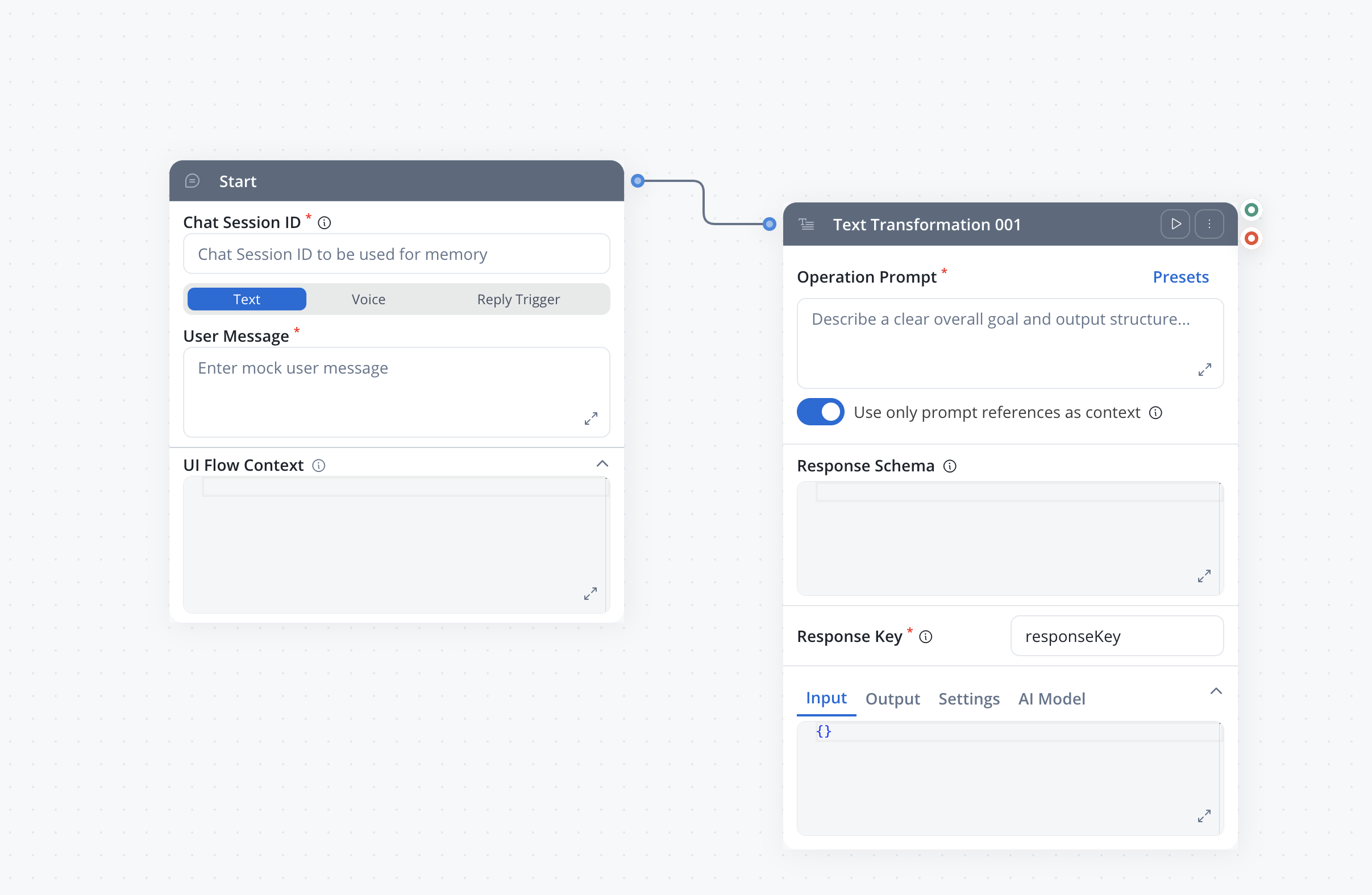The height and width of the screenshot is (895, 1372).
Task: Open the Presets link
Action: (1180, 277)
